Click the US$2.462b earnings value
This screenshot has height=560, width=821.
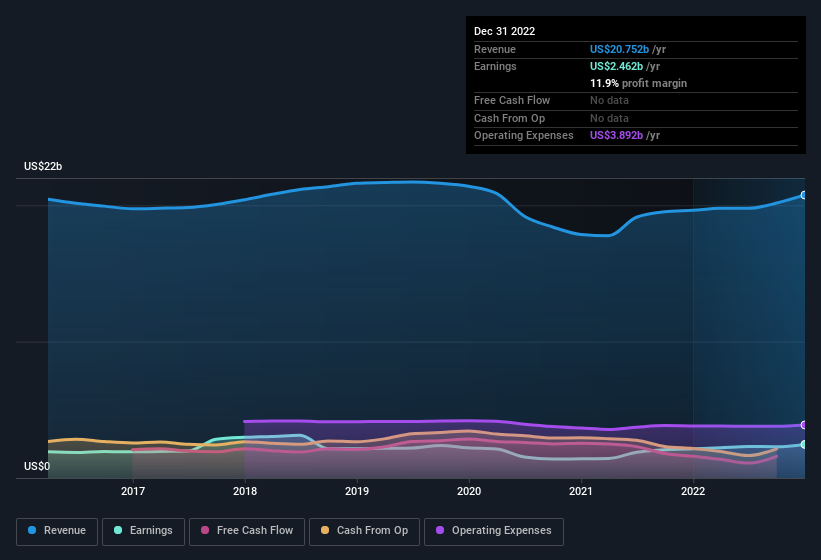tap(616, 66)
